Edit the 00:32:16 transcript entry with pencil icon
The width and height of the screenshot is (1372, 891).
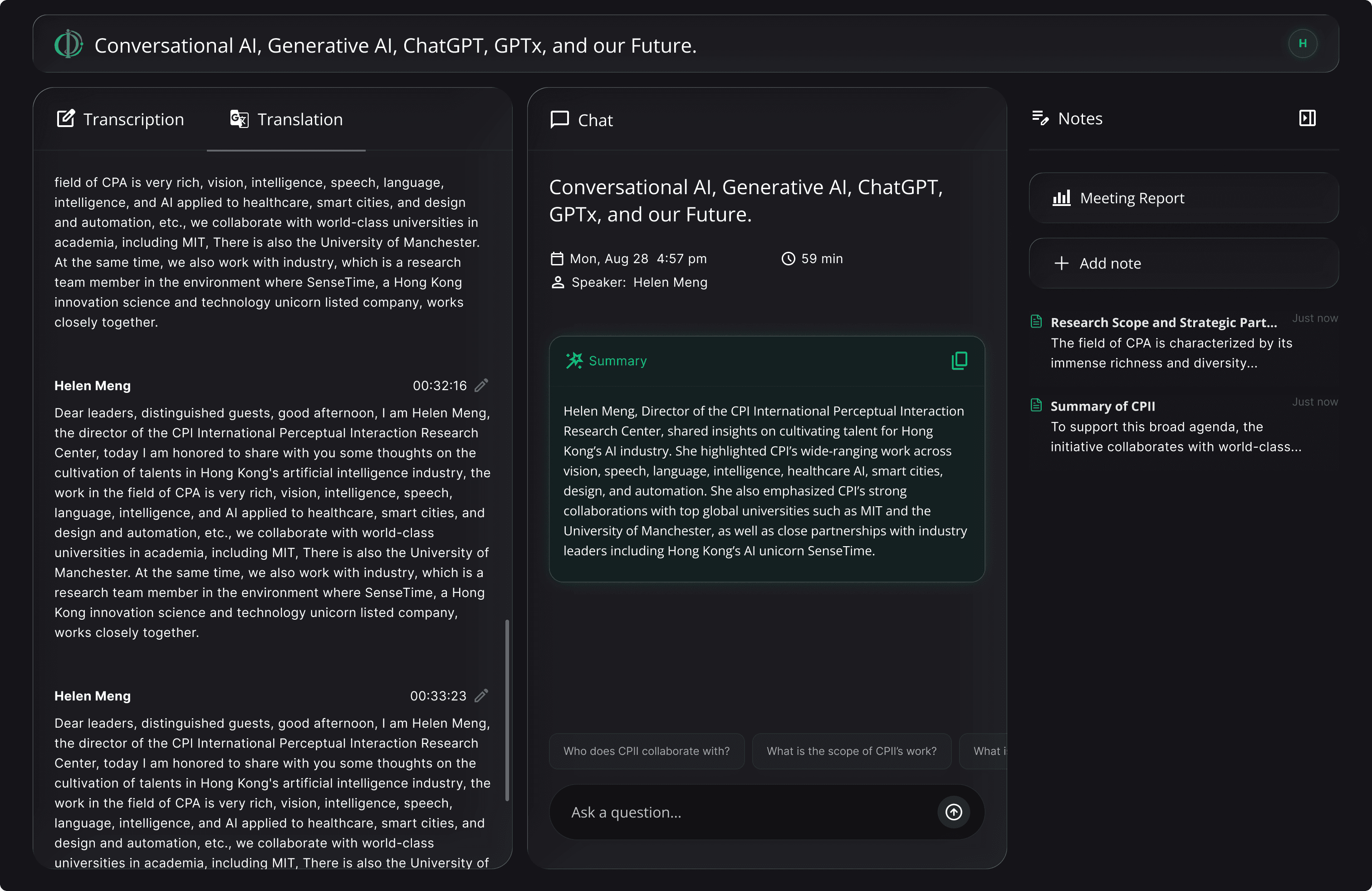pyautogui.click(x=481, y=385)
